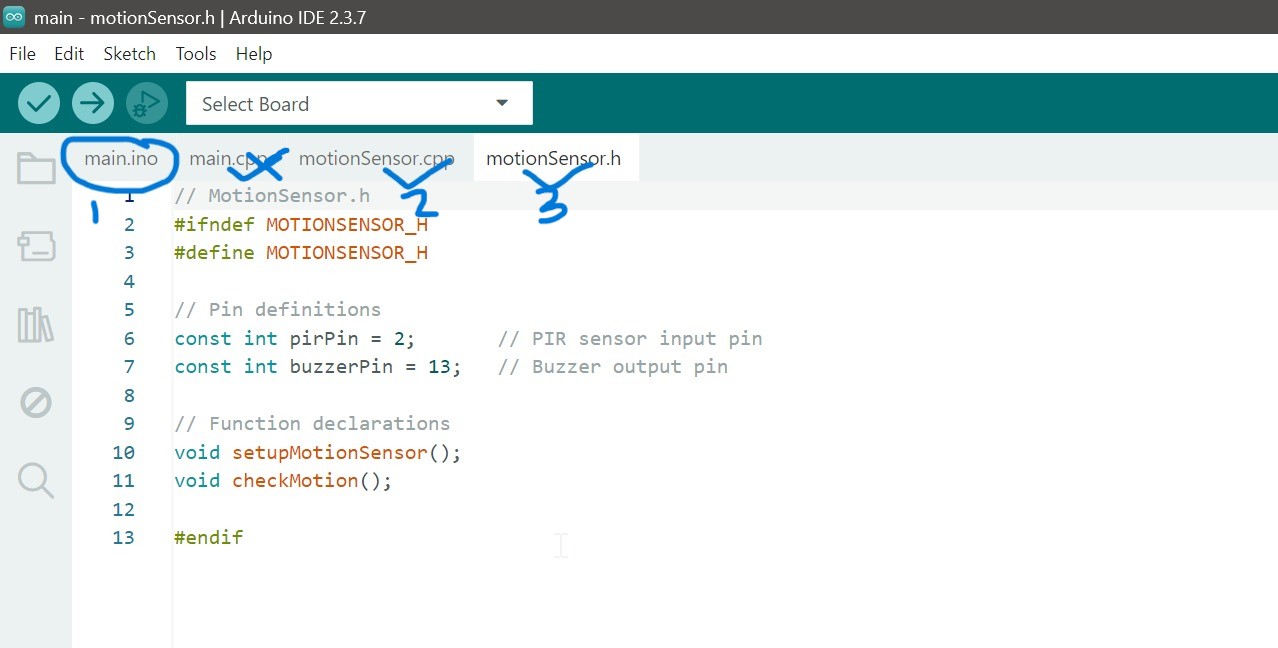The image size is (1278, 648).
Task: Start debugging with the Debug icon
Action: [x=147, y=103]
